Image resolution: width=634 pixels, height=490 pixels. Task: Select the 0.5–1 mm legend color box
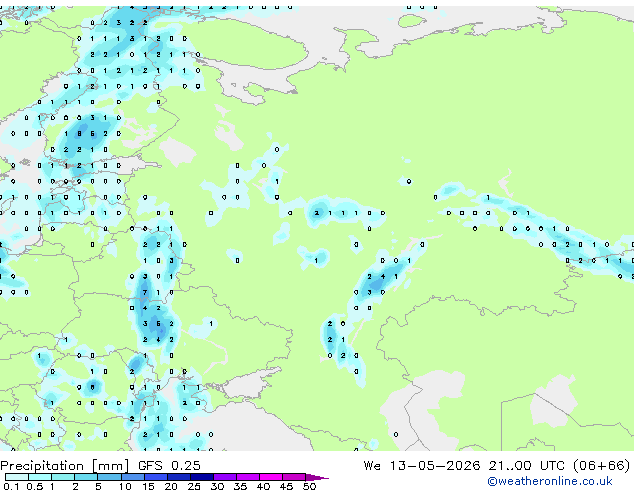[40, 477]
